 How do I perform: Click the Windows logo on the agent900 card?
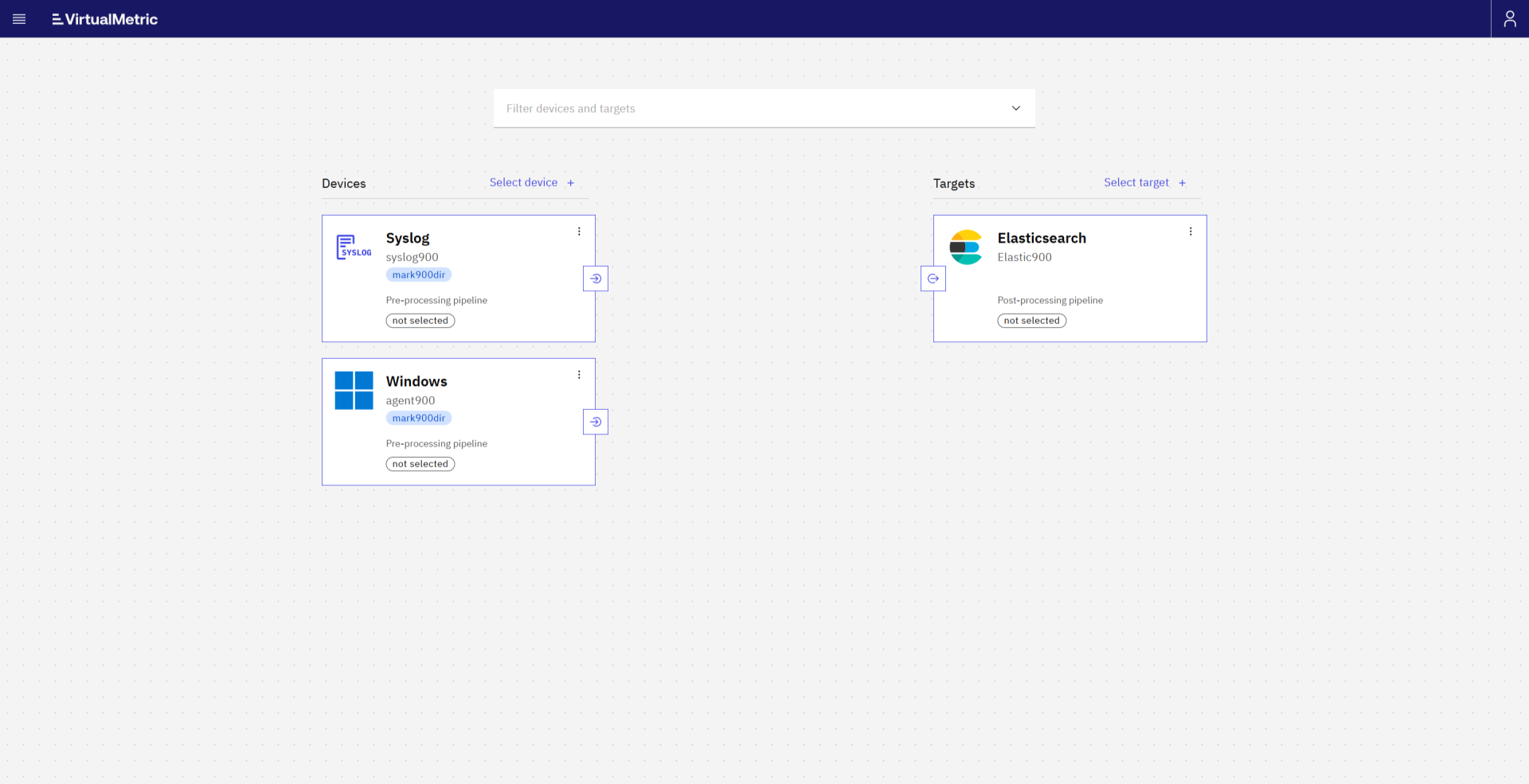coord(354,390)
